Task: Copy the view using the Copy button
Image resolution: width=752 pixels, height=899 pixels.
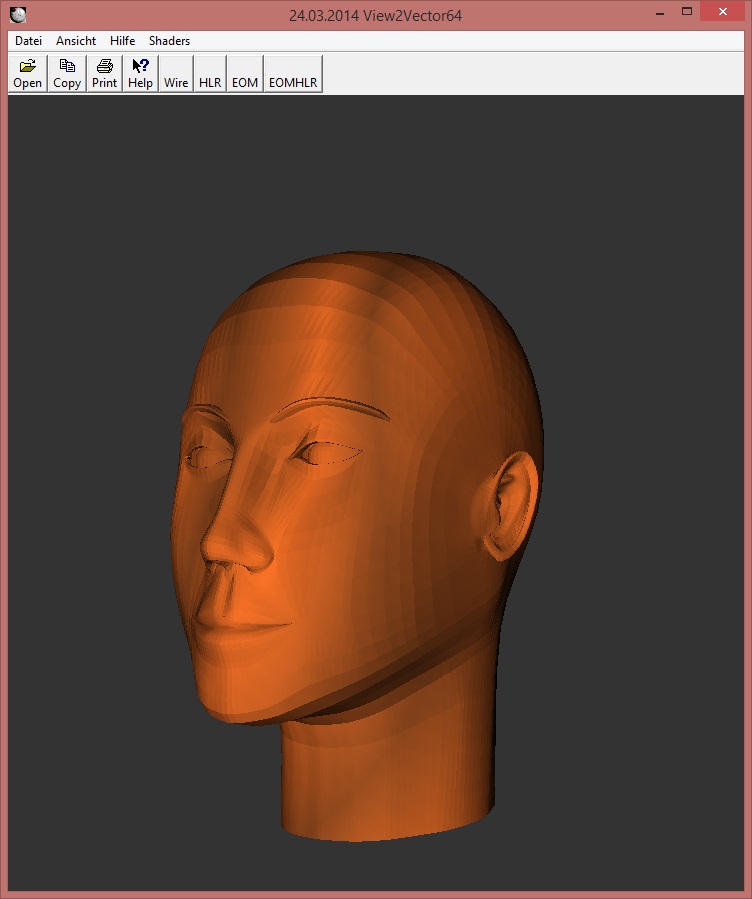Action: (67, 74)
